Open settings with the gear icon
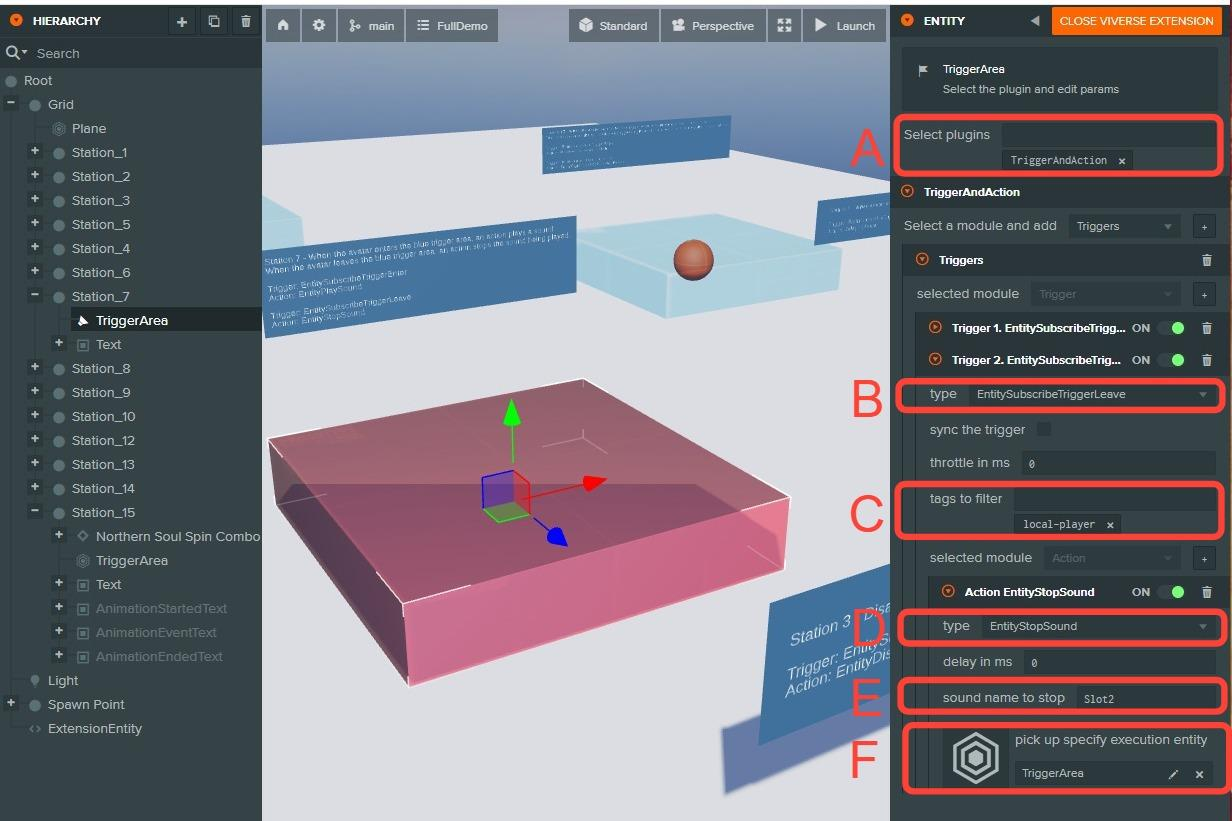Viewport: 1232px width, 821px height. (319, 25)
